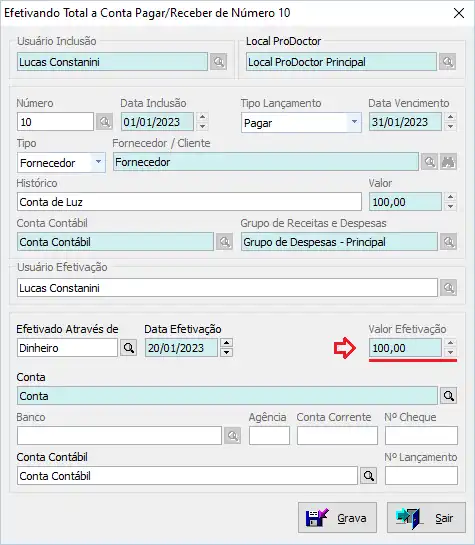Increase Data Efetivação with up arrow
Viewport: 475px width, 545px height.
(x=226, y=343)
